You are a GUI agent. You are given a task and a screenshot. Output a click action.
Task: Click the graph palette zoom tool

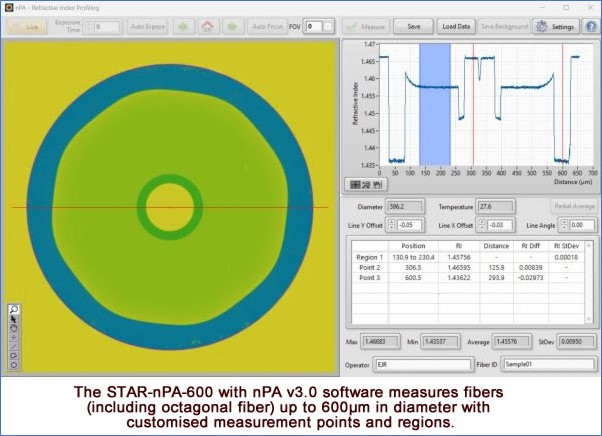[x=366, y=185]
